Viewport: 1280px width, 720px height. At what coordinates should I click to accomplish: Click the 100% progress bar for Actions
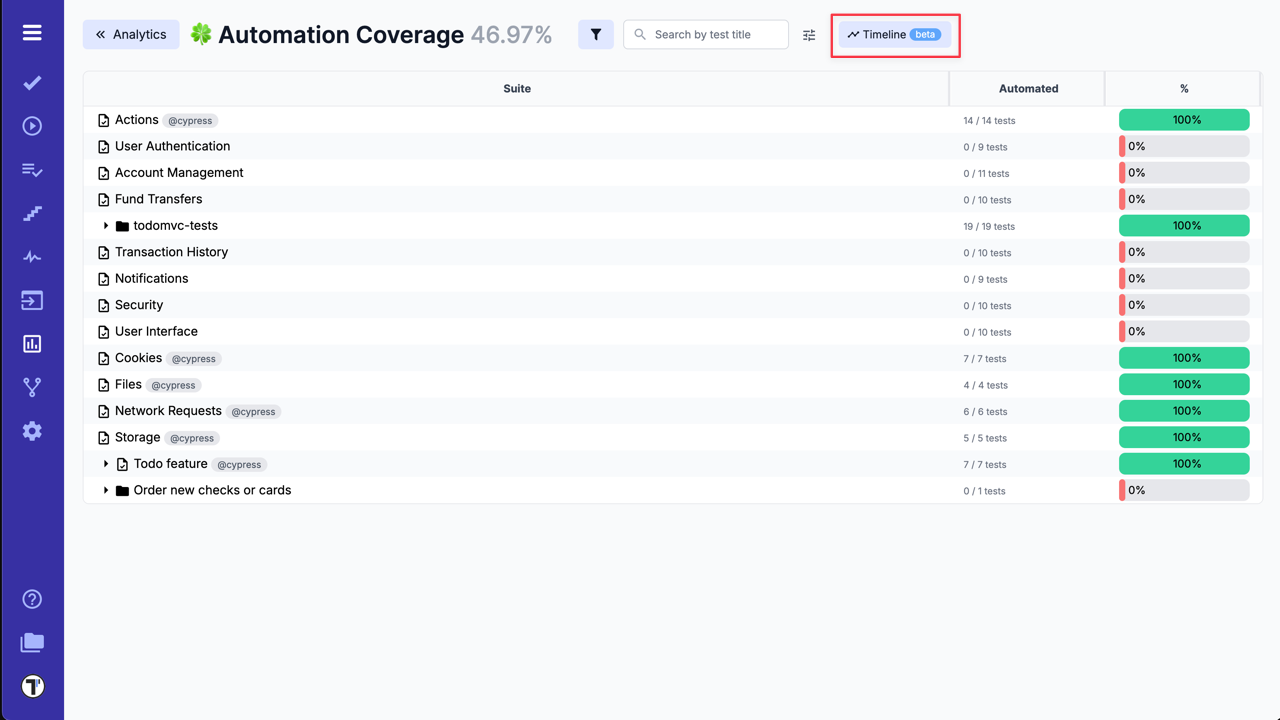[1184, 120]
